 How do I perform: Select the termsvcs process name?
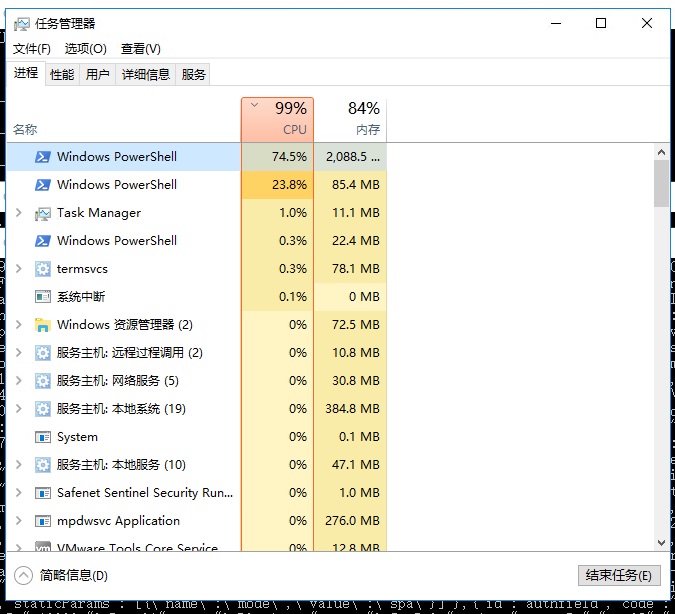pyautogui.click(x=82, y=269)
